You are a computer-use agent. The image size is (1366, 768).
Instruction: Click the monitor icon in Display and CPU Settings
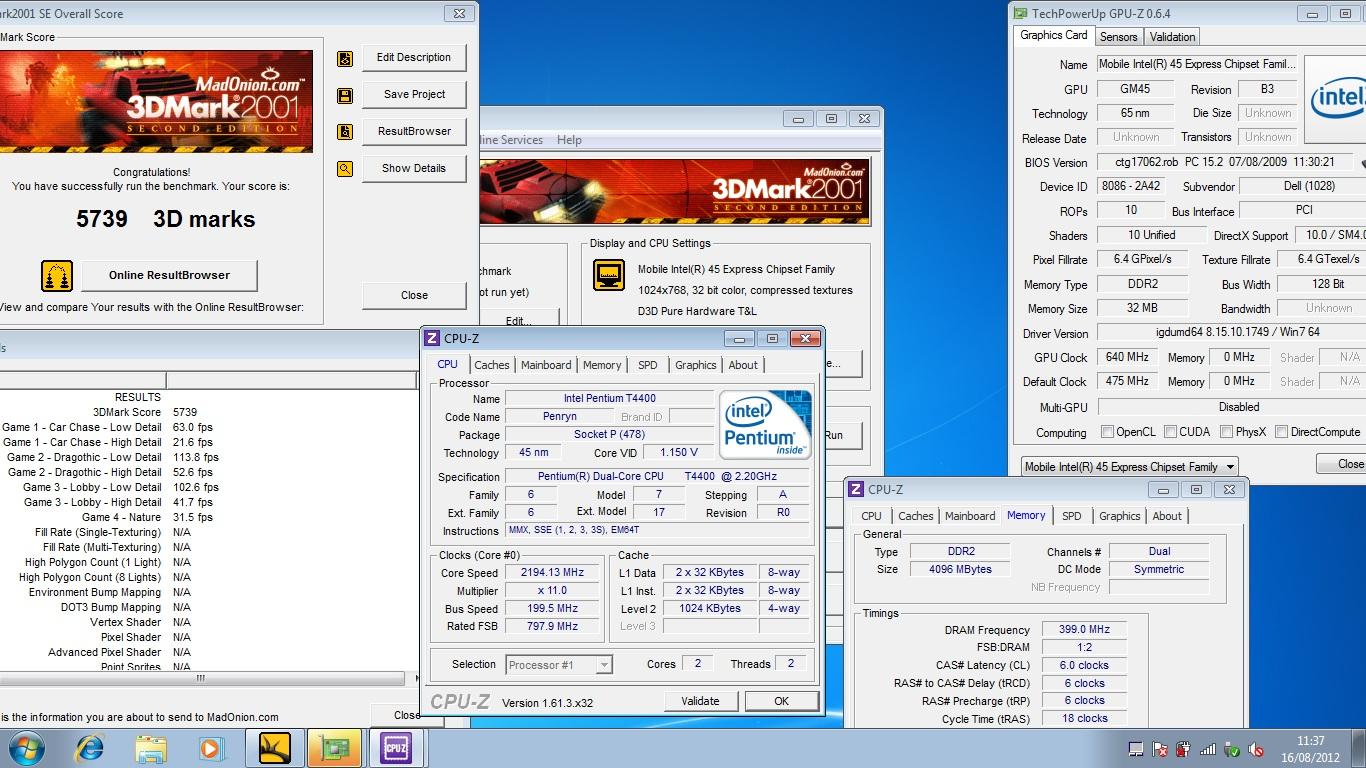click(608, 274)
